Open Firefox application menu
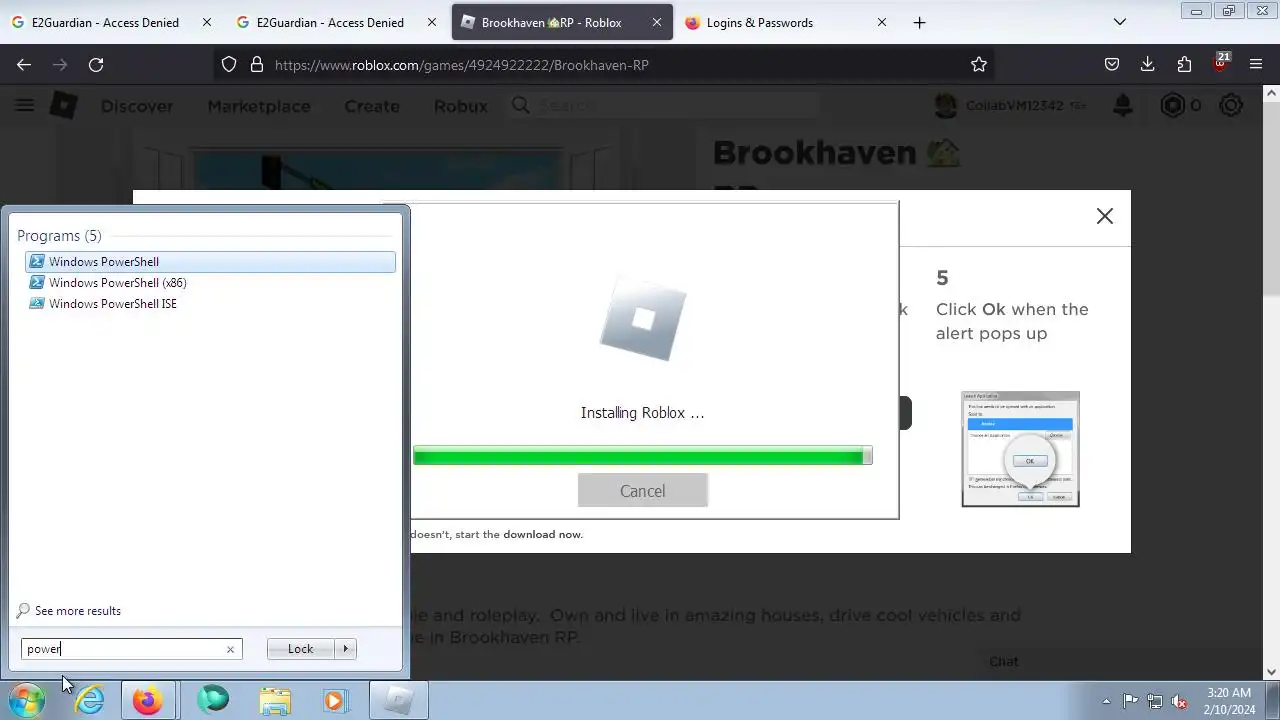This screenshot has width=1280, height=720. point(1256,64)
